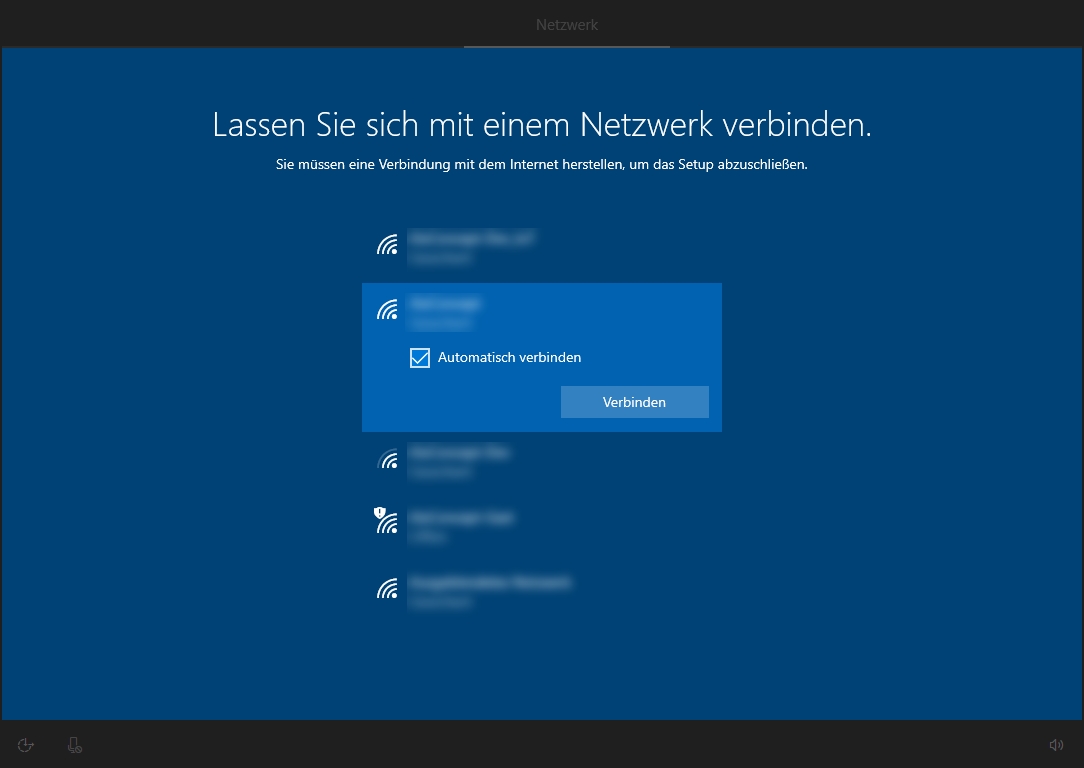
Task: Click the "Lassen Sie sich mit einem Netzwerk verbinden" heading
Action: point(542,125)
